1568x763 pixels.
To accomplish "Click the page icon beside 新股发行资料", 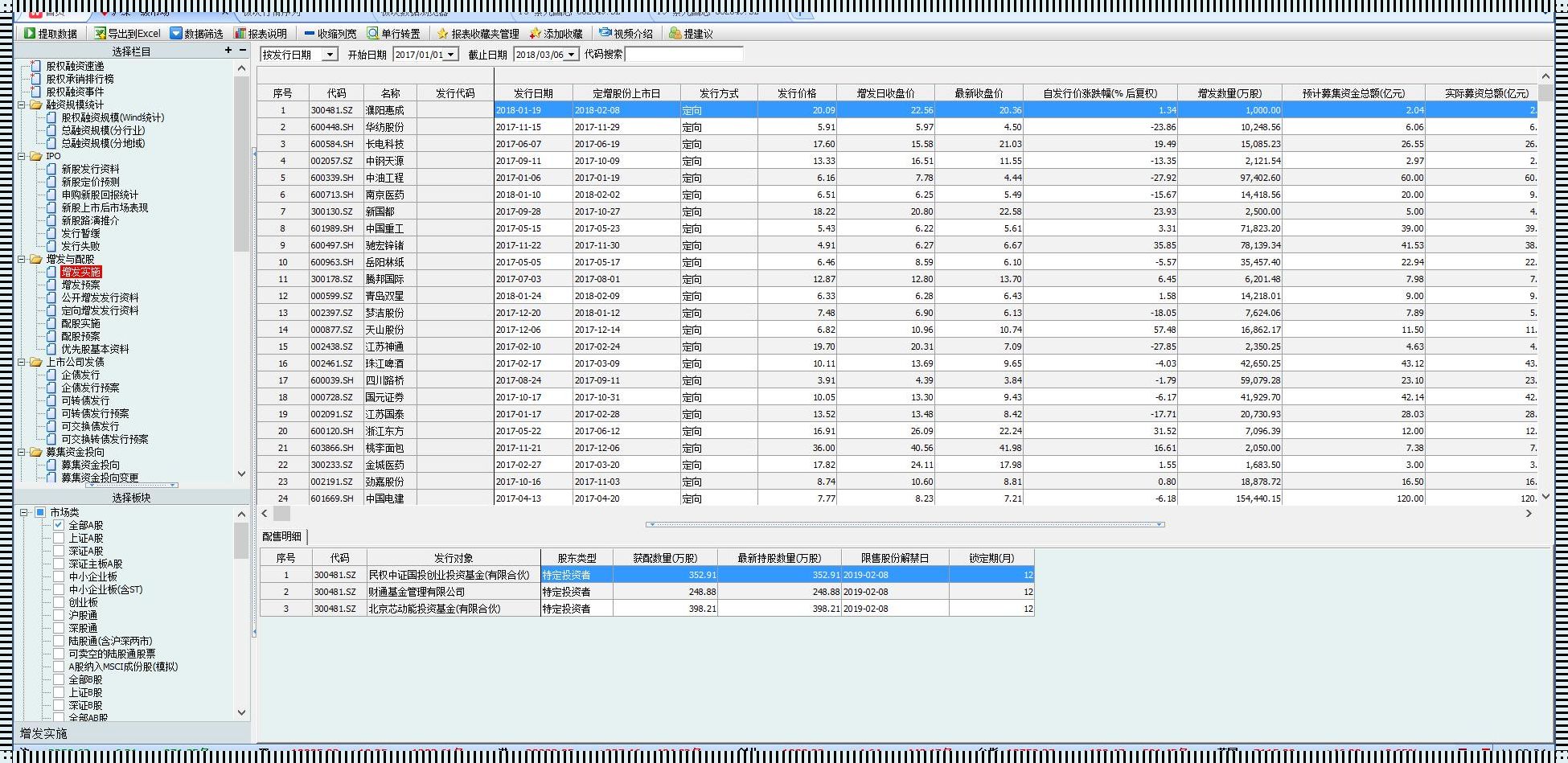I will (x=51, y=169).
